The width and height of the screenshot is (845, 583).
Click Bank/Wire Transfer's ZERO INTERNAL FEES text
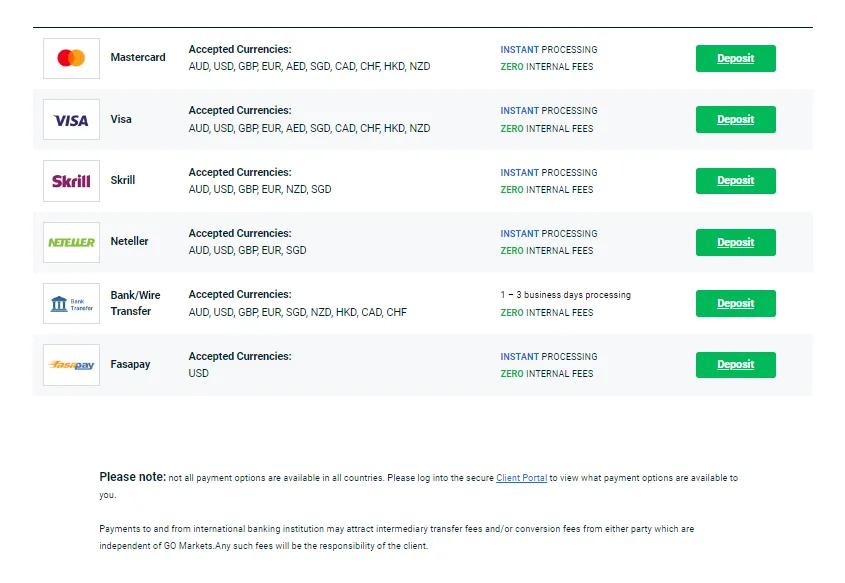(546, 313)
